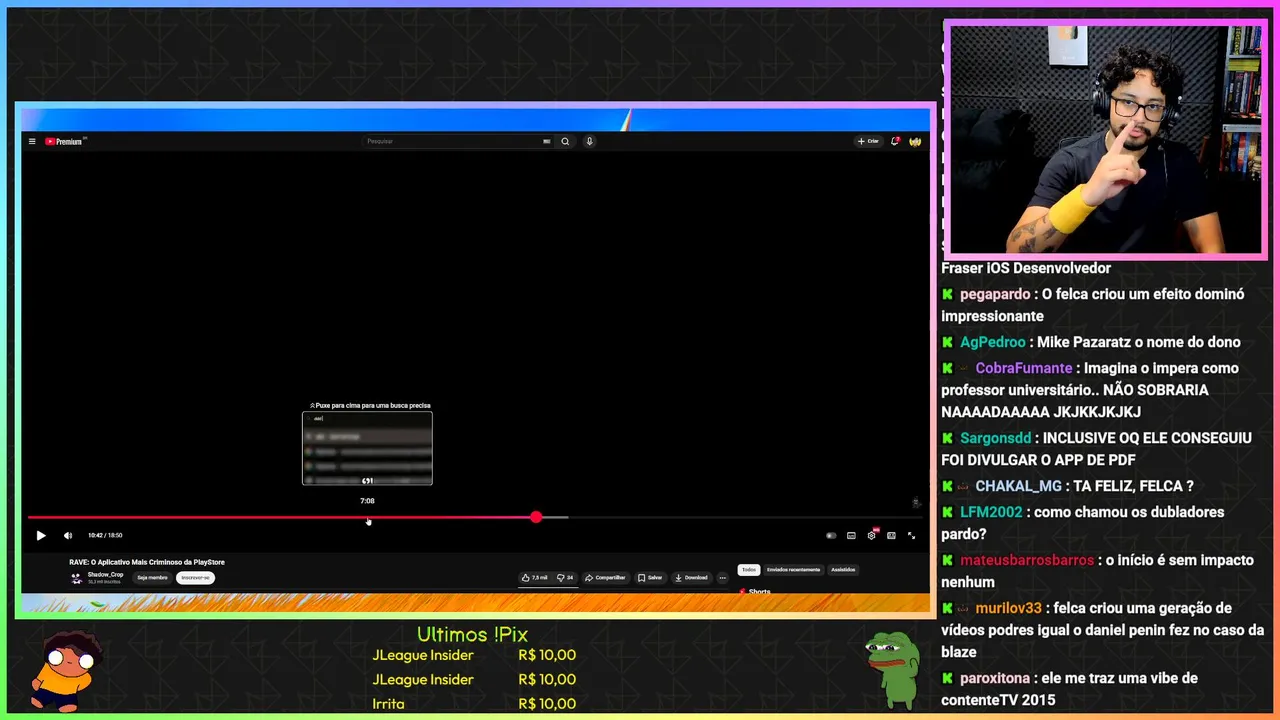The width and height of the screenshot is (1280, 720).
Task: Select the Enviados recentemente chip
Action: coord(793,570)
